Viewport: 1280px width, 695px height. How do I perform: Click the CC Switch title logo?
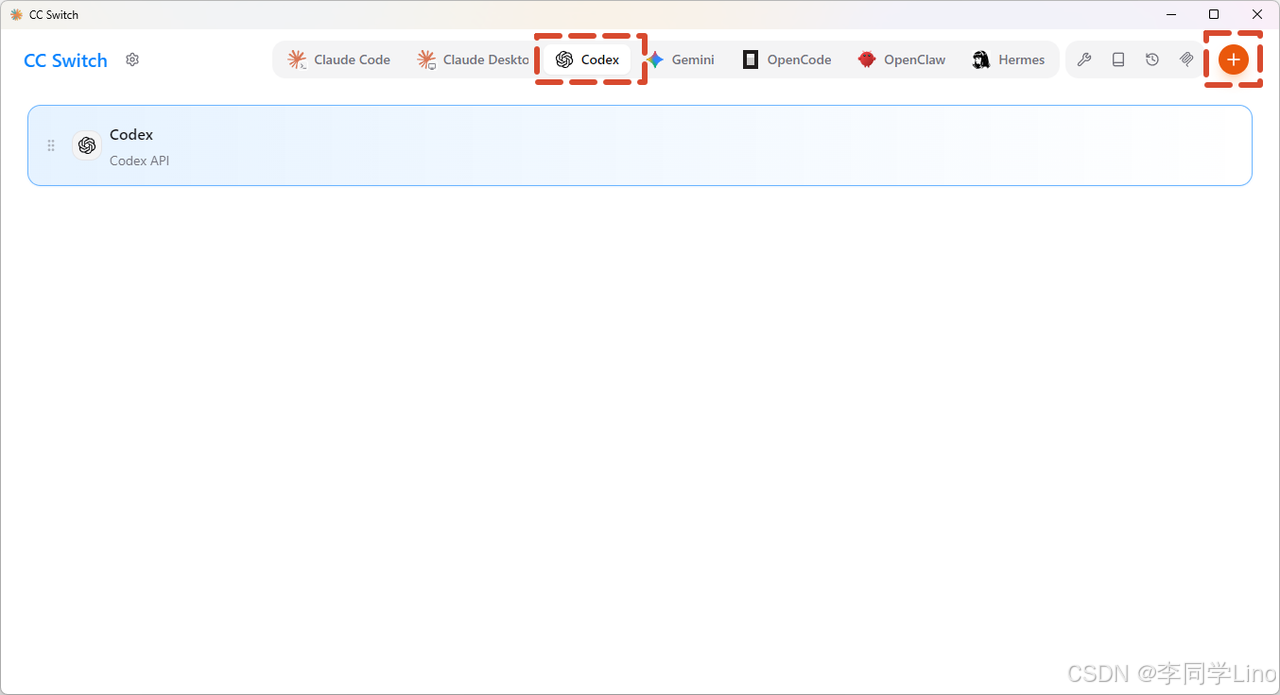[x=65, y=60]
